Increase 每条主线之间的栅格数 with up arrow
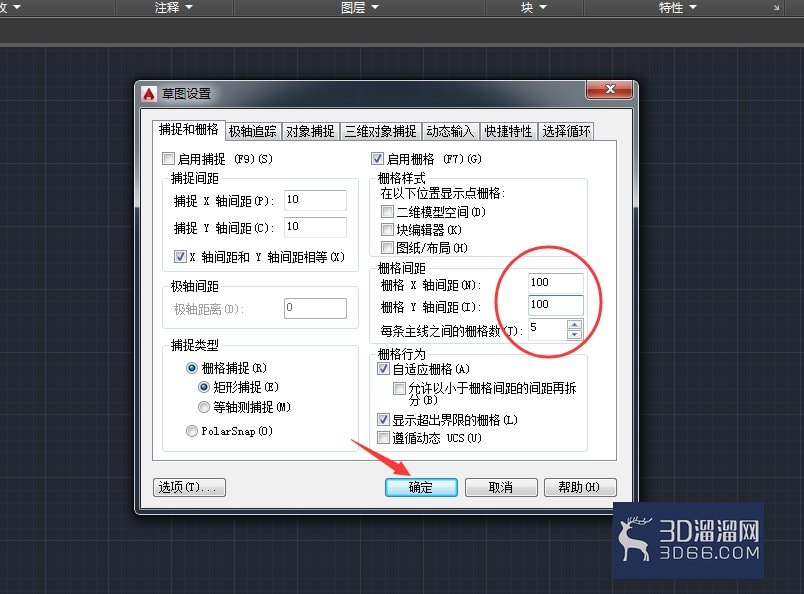The image size is (804, 594). [x=575, y=325]
